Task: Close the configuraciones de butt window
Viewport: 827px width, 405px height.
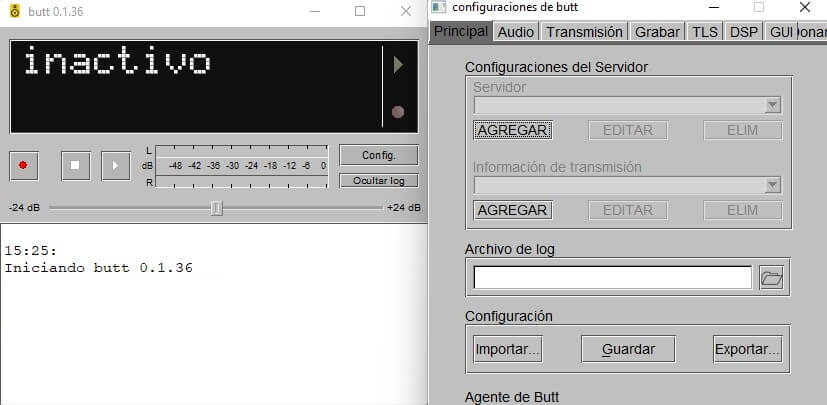Action: pyautogui.click(x=804, y=7)
